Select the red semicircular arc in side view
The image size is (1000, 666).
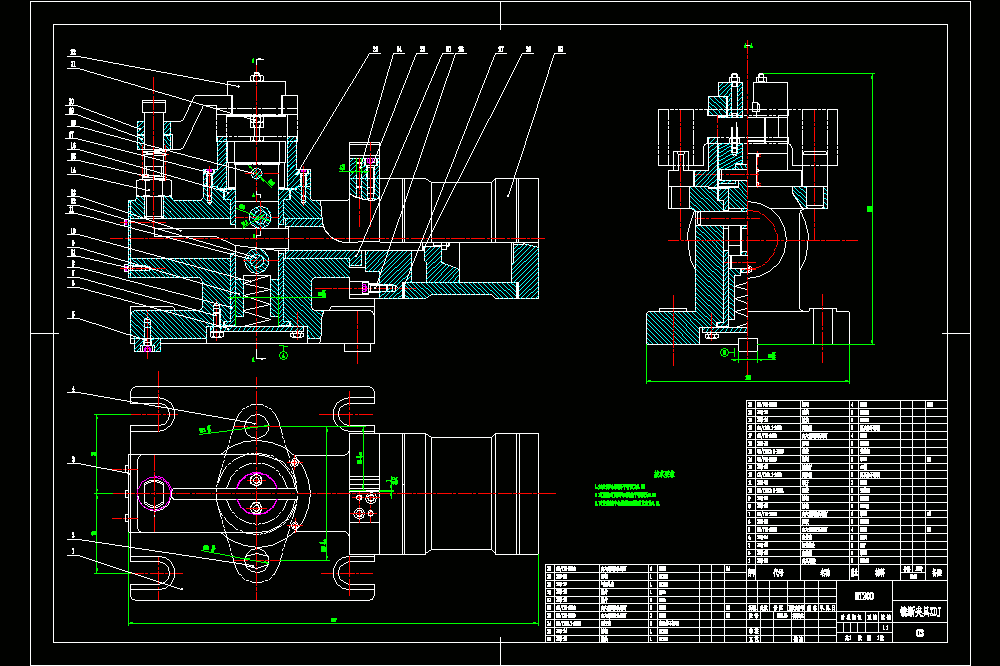(765, 240)
